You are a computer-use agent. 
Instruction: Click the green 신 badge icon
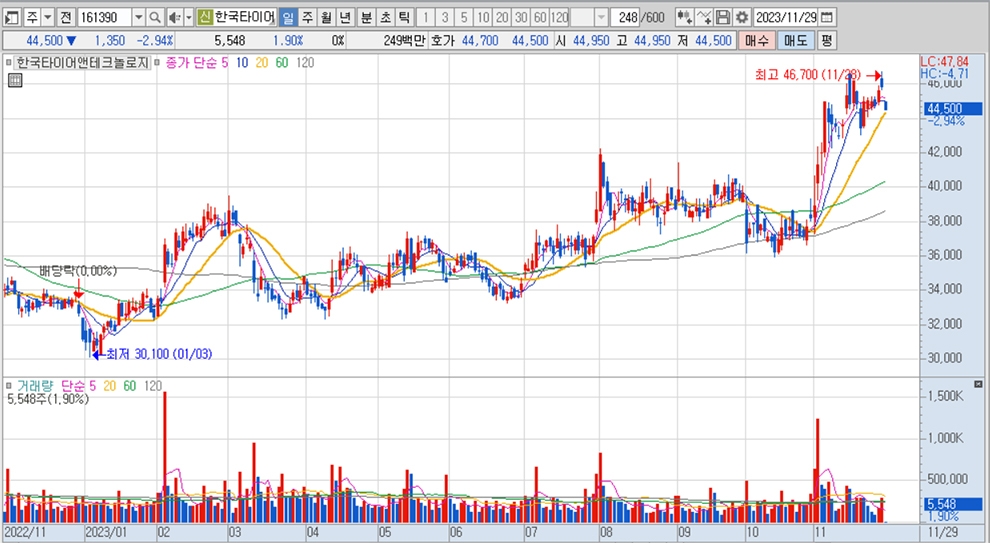point(204,17)
